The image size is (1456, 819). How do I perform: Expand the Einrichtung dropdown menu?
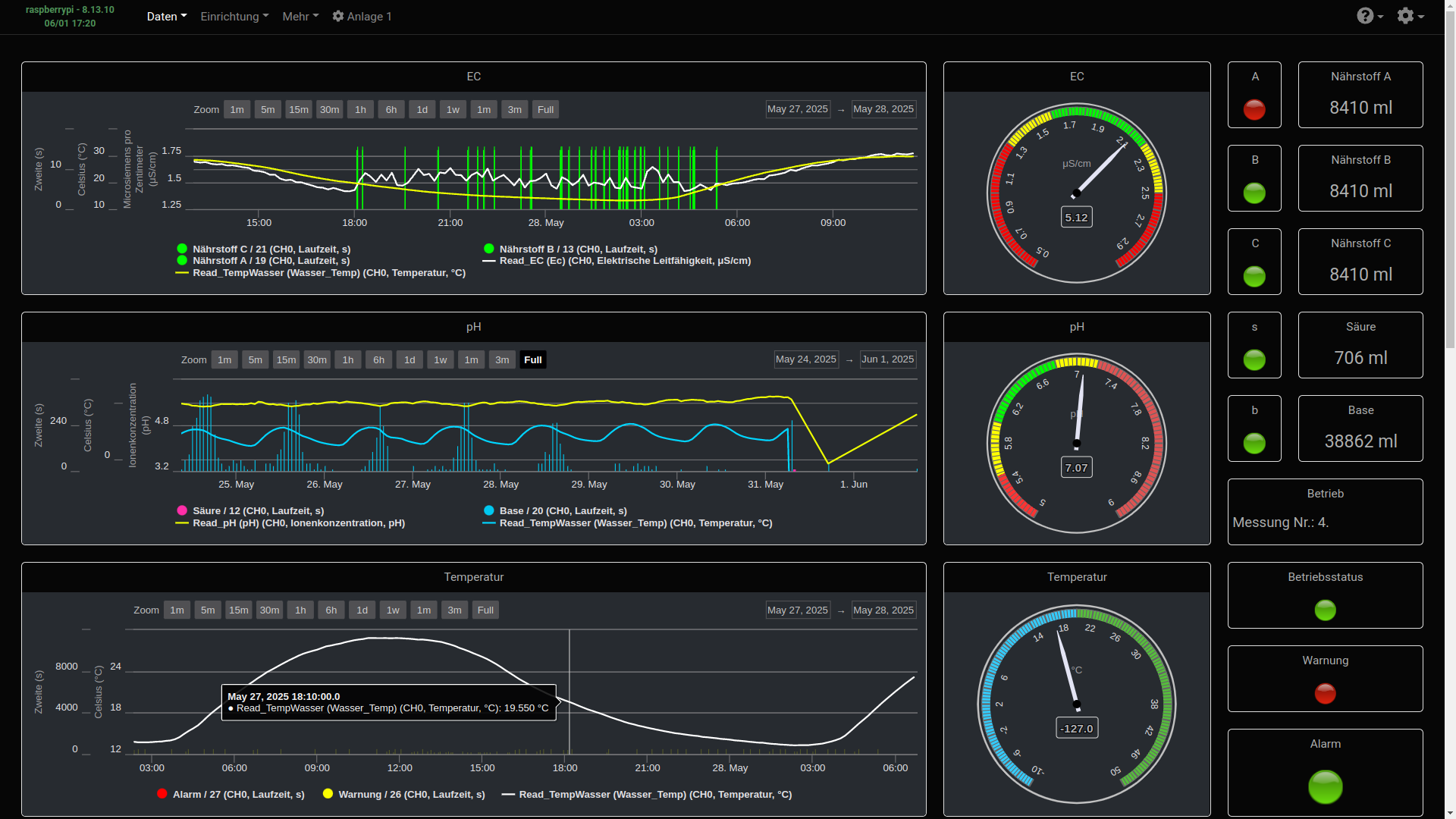(x=234, y=16)
